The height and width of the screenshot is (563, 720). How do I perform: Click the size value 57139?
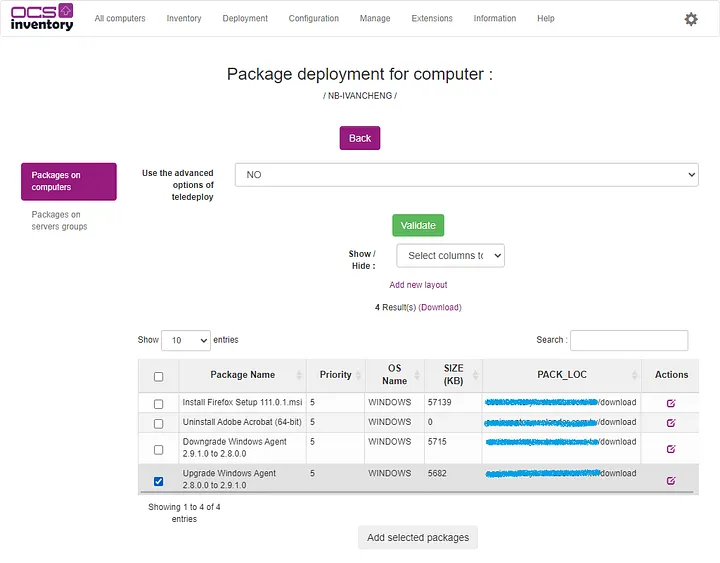[x=439, y=402]
